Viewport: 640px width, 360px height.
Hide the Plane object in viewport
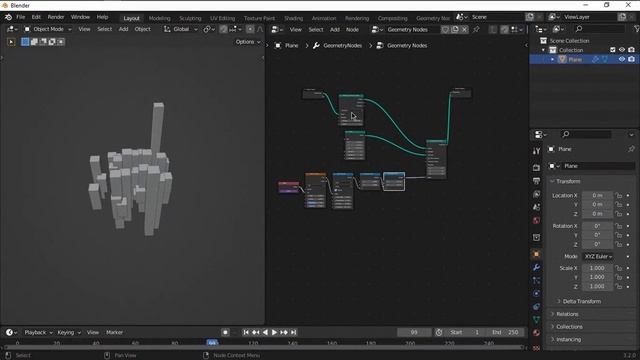(622, 59)
